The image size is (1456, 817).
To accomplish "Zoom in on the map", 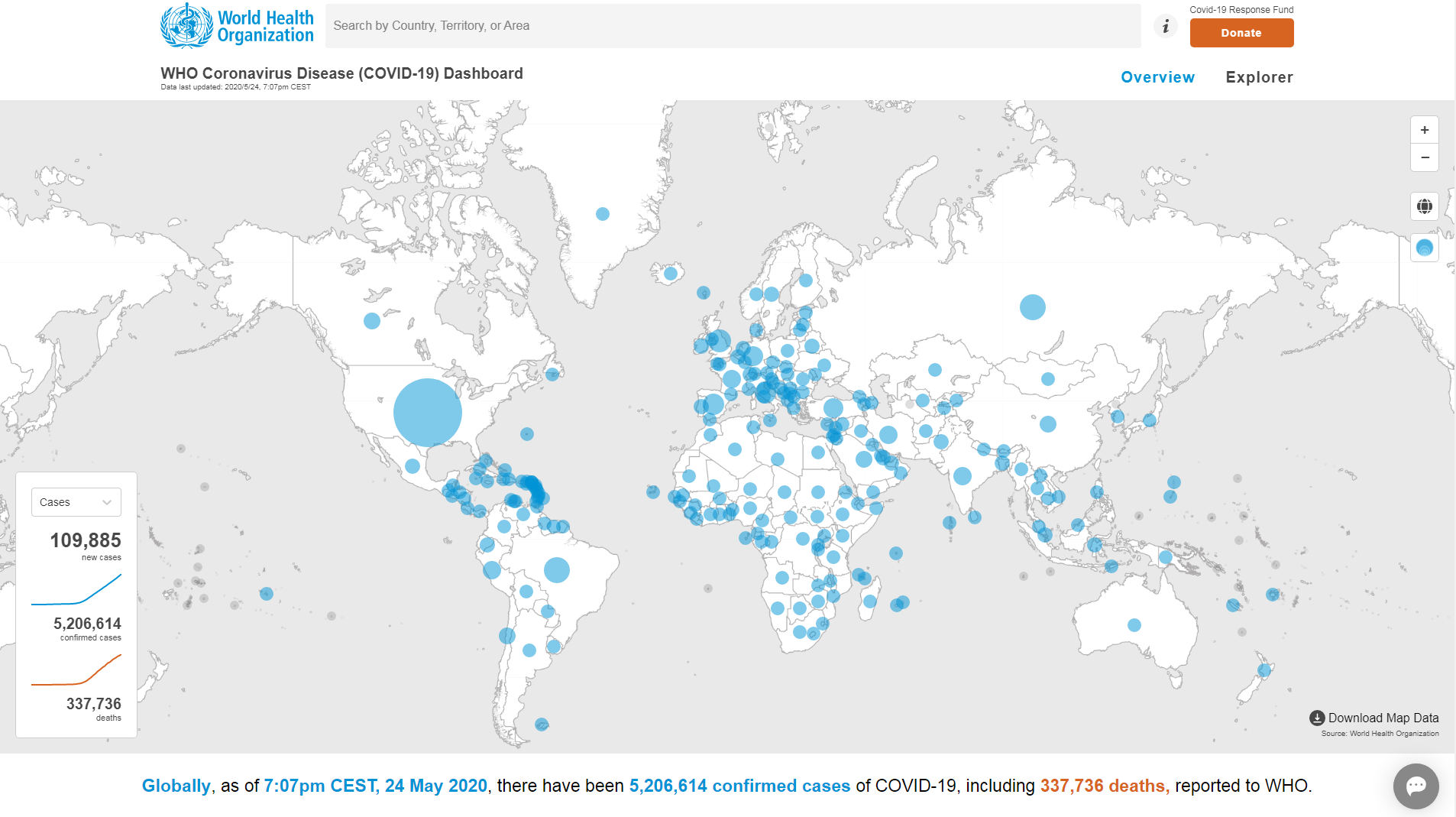I will click(x=1424, y=130).
